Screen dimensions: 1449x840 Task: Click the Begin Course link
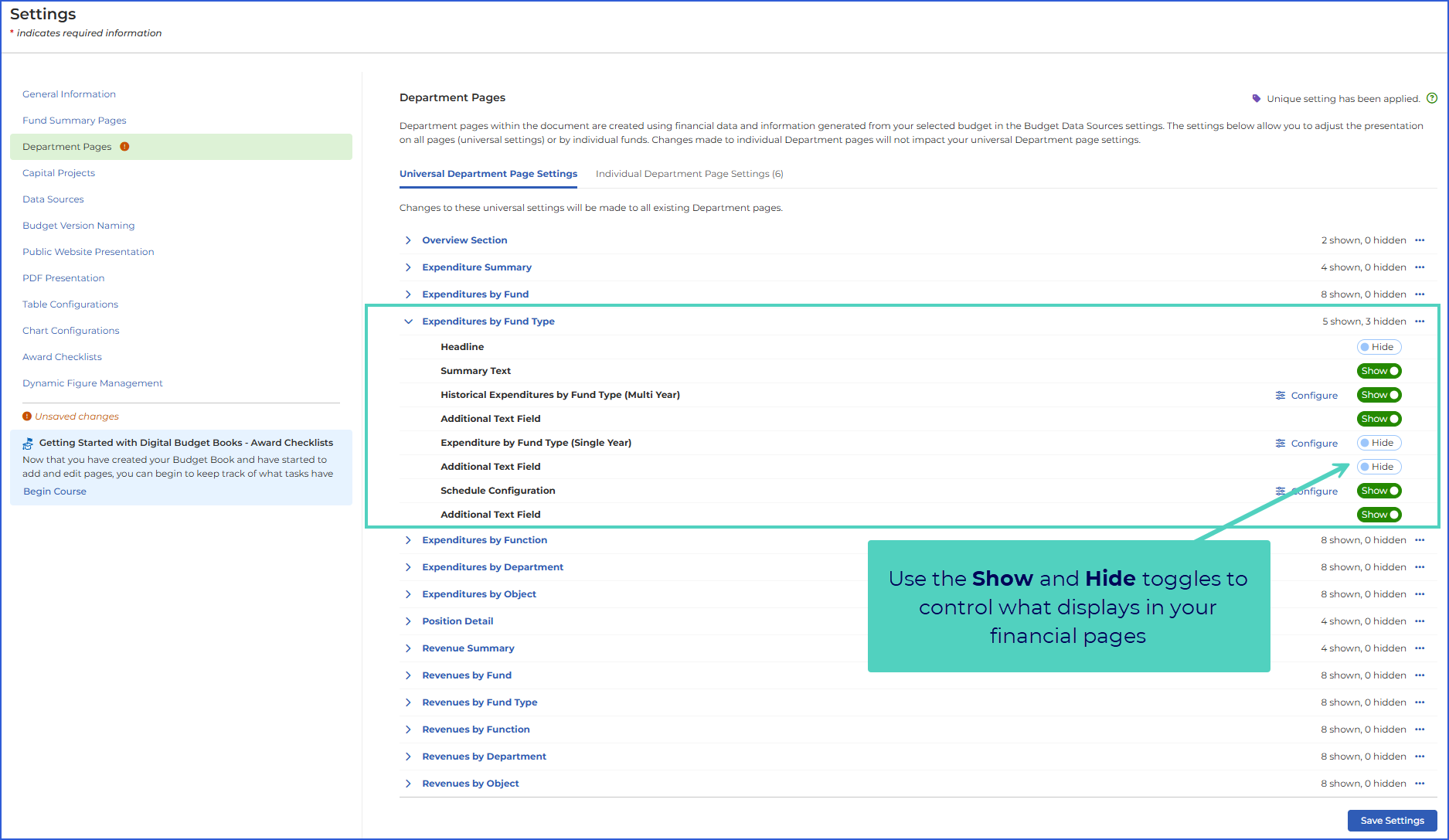[55, 491]
